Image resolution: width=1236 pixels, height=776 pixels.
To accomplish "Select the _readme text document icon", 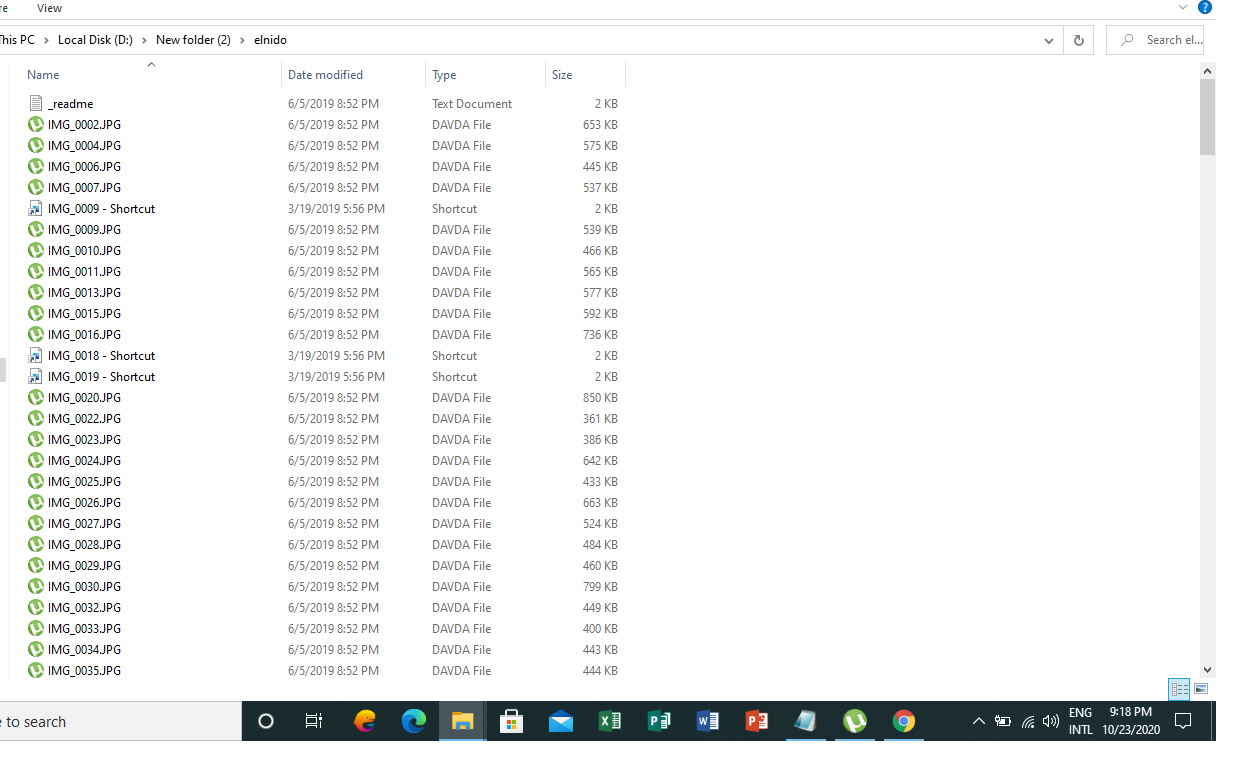I will tap(36, 103).
